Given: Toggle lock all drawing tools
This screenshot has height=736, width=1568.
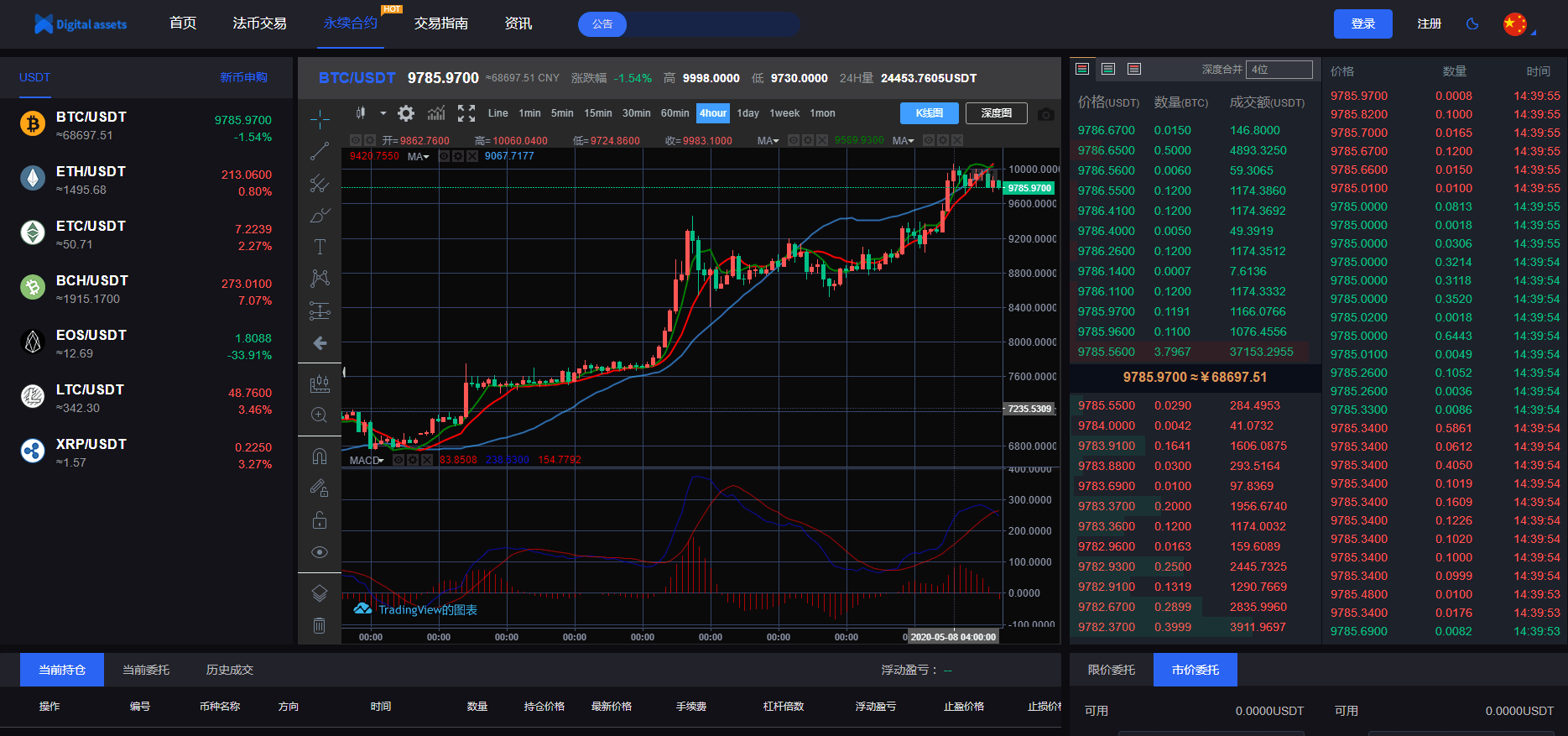Looking at the screenshot, I should (x=320, y=519).
